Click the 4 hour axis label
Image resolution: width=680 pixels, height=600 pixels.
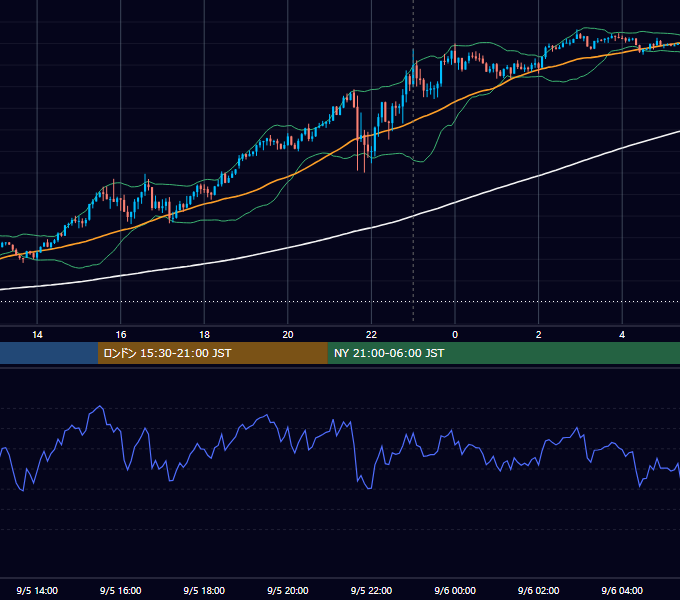click(622, 335)
